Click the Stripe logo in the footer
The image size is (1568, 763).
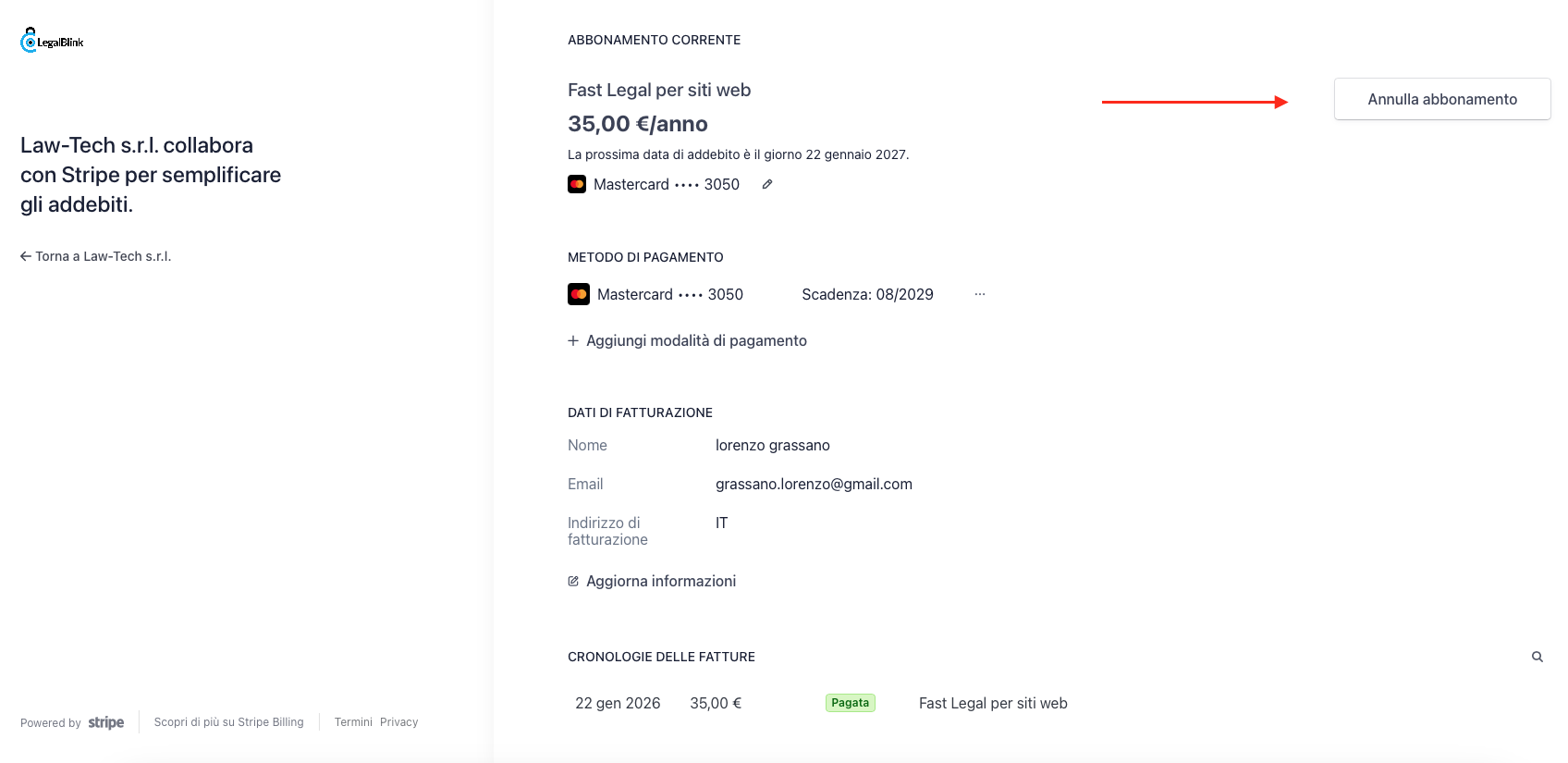pos(106,722)
